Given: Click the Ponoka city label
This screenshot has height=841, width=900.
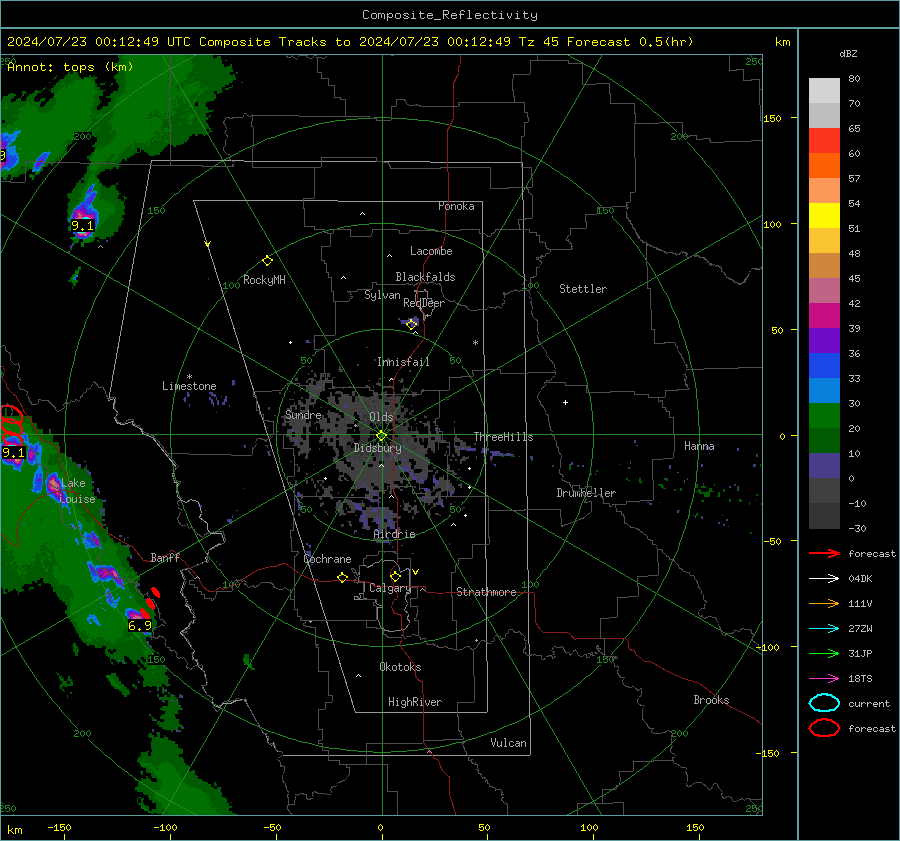Looking at the screenshot, I should coord(456,206).
